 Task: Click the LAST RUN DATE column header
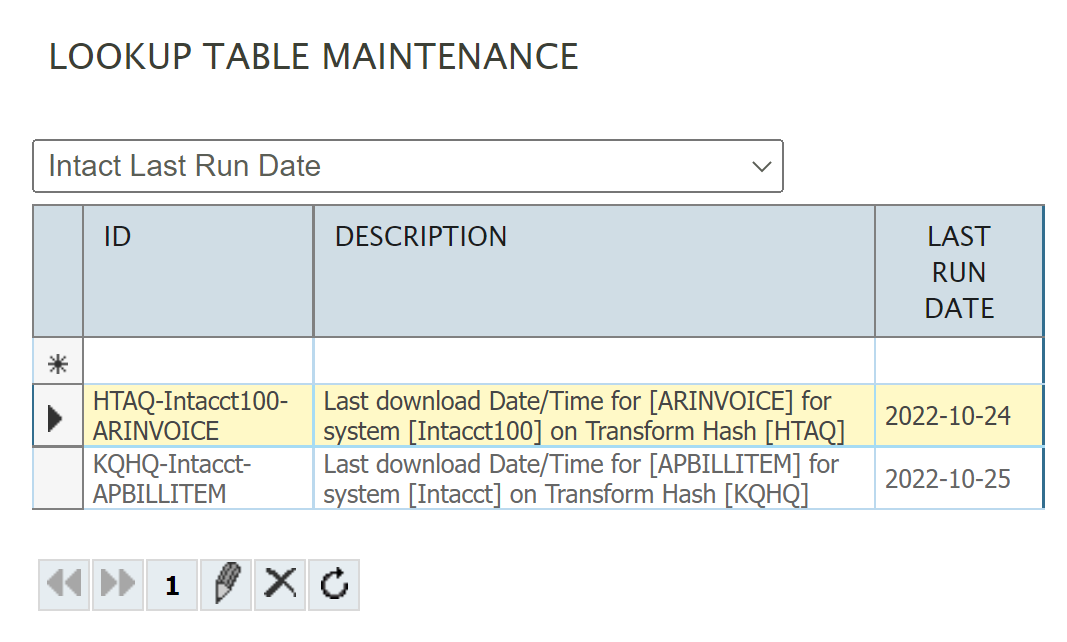(x=959, y=271)
